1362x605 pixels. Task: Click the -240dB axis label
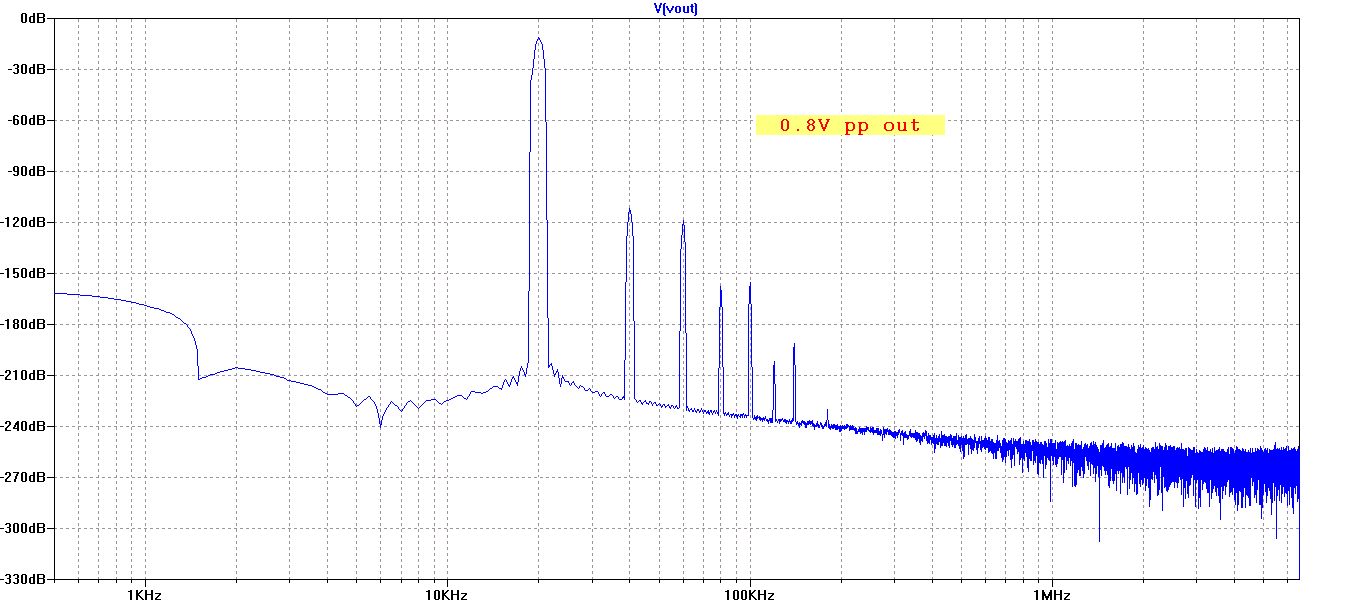[x=25, y=426]
